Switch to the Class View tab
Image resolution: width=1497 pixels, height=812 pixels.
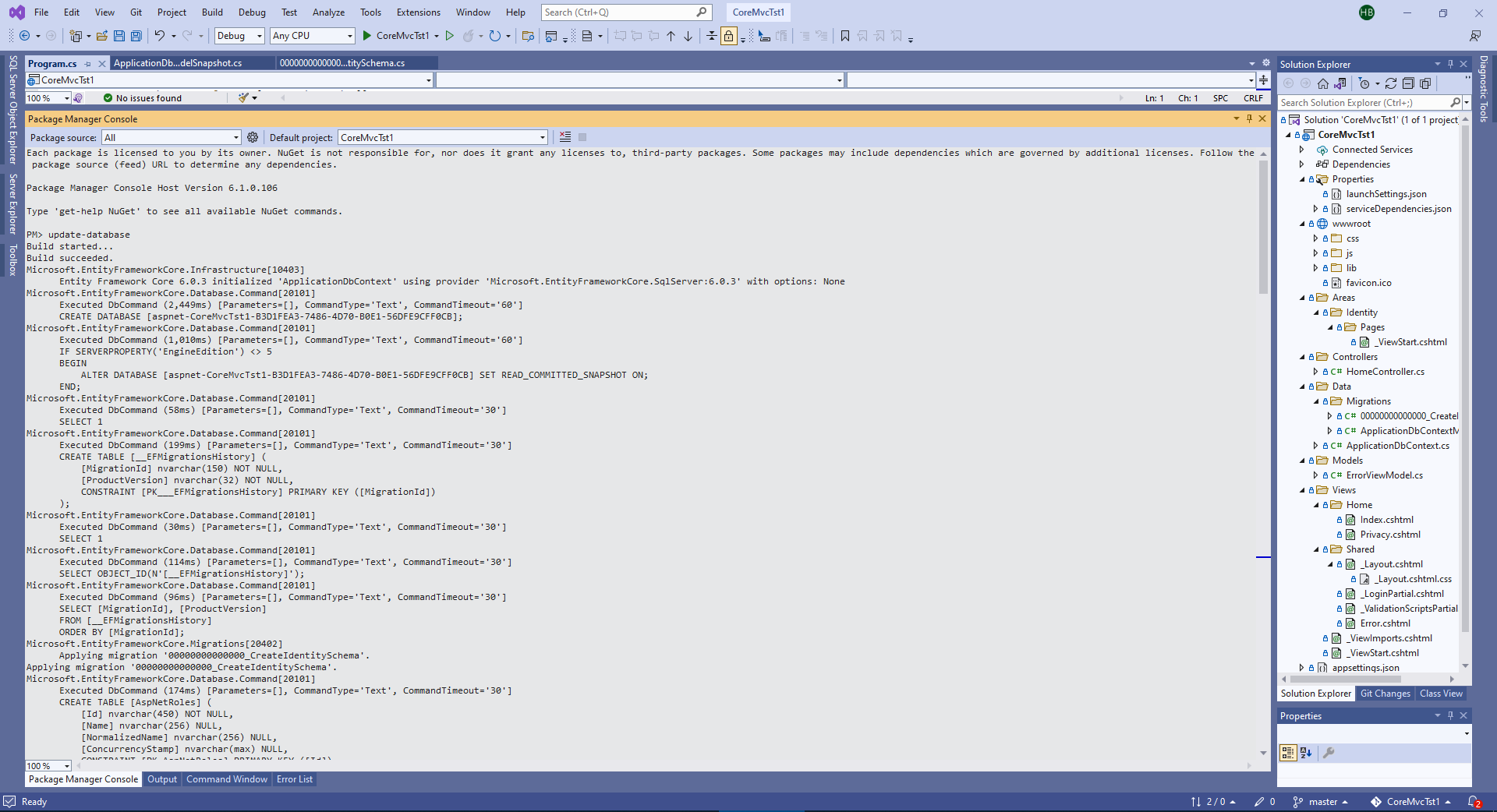click(x=1441, y=694)
